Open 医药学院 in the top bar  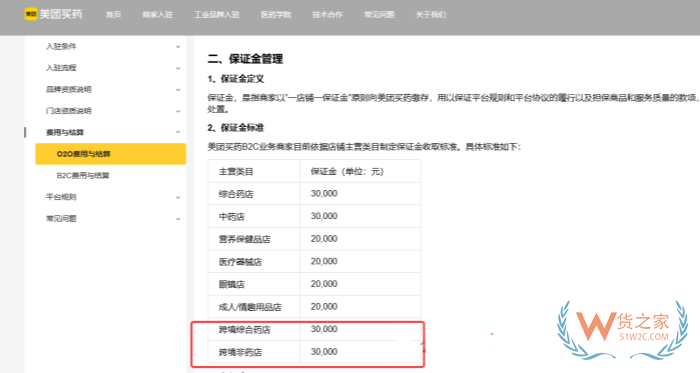click(276, 15)
